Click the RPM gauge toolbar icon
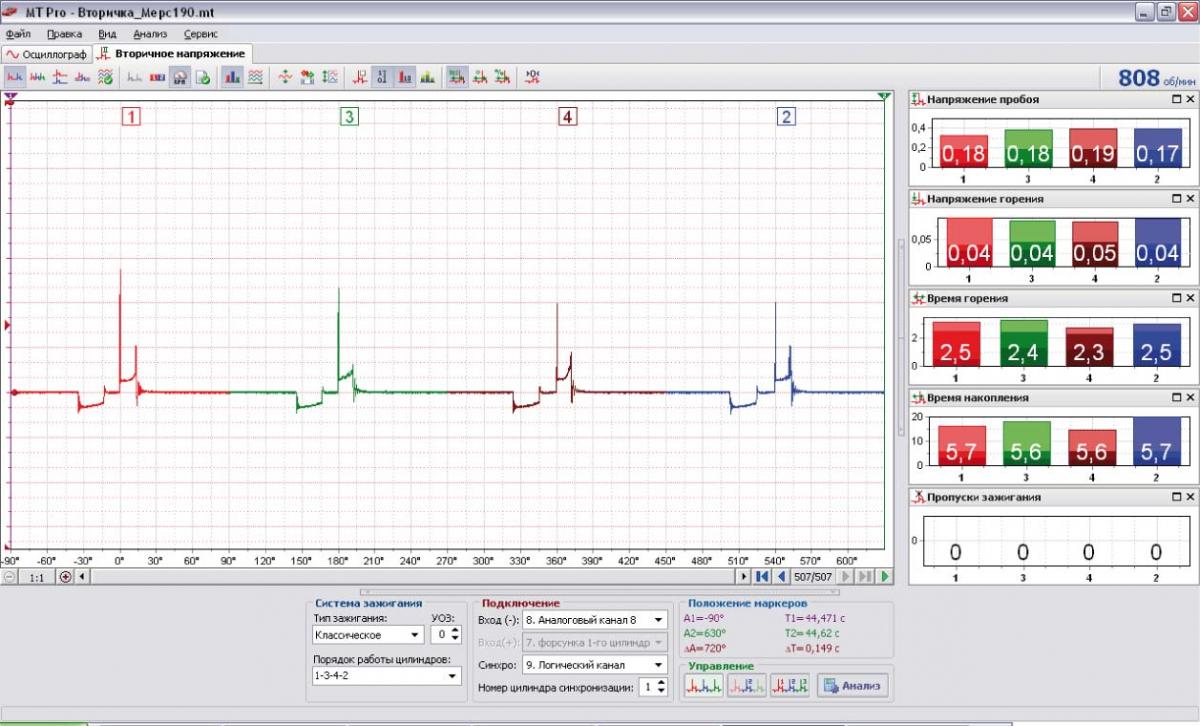 181,76
